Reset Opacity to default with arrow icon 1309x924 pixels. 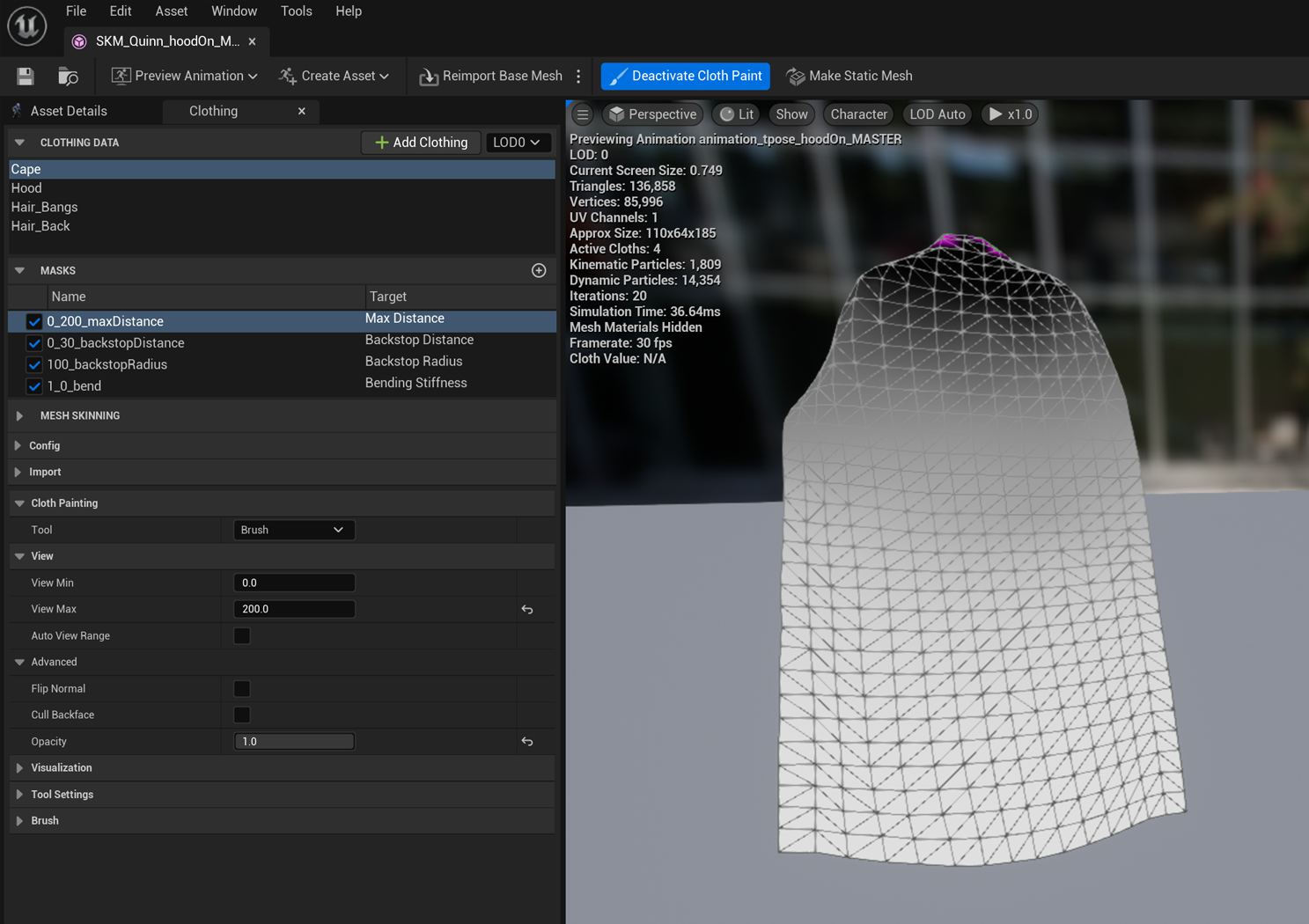click(x=527, y=742)
